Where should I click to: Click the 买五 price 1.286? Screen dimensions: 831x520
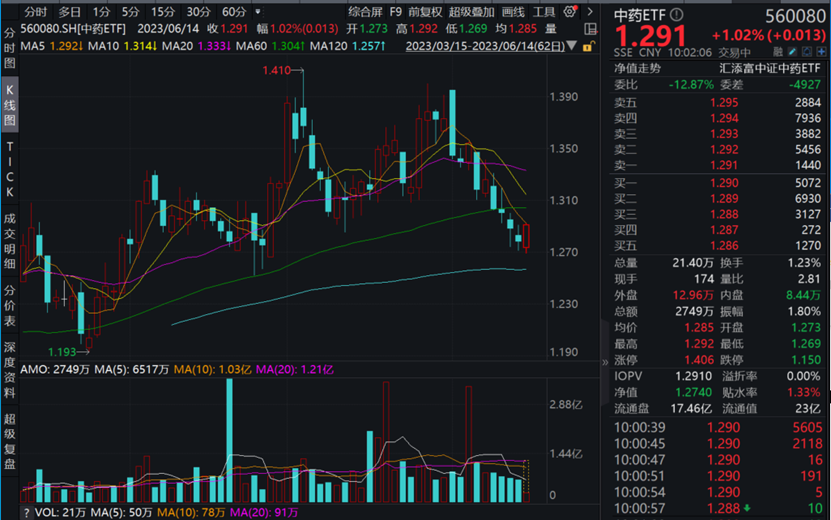coord(724,245)
